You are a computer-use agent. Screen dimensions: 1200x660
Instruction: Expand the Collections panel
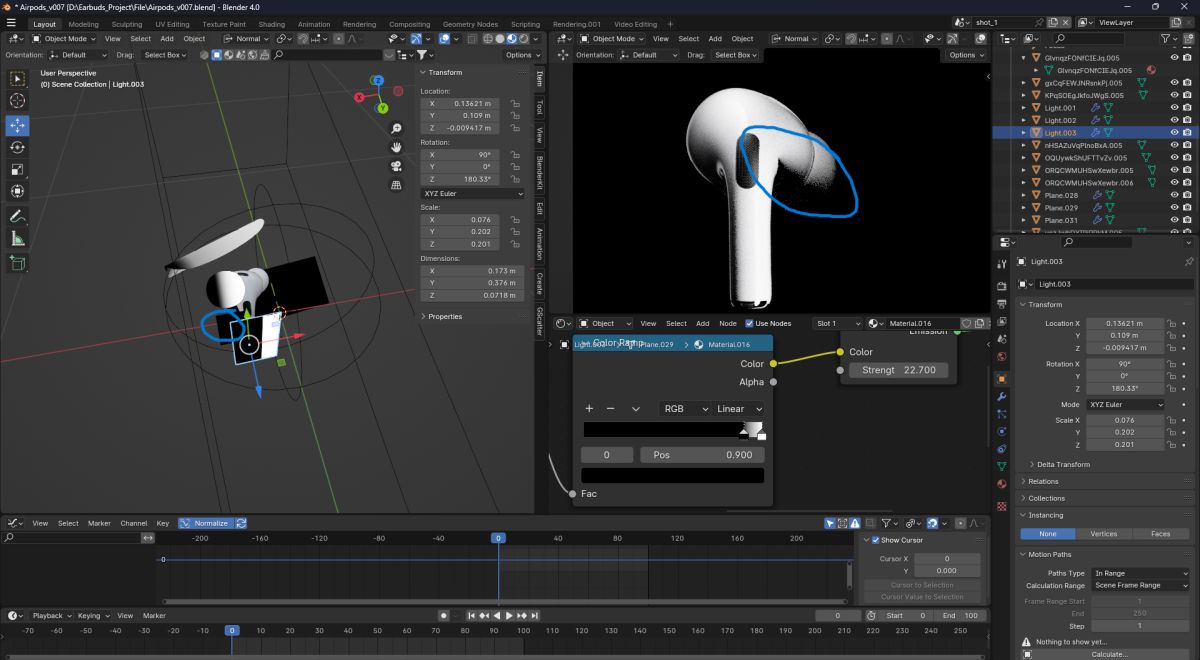[x=1046, y=498]
